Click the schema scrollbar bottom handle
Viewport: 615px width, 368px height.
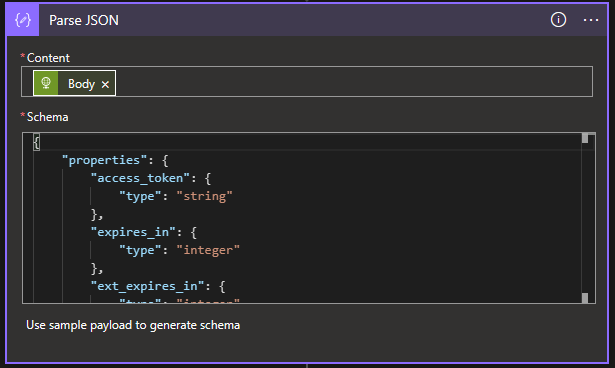coord(585,298)
